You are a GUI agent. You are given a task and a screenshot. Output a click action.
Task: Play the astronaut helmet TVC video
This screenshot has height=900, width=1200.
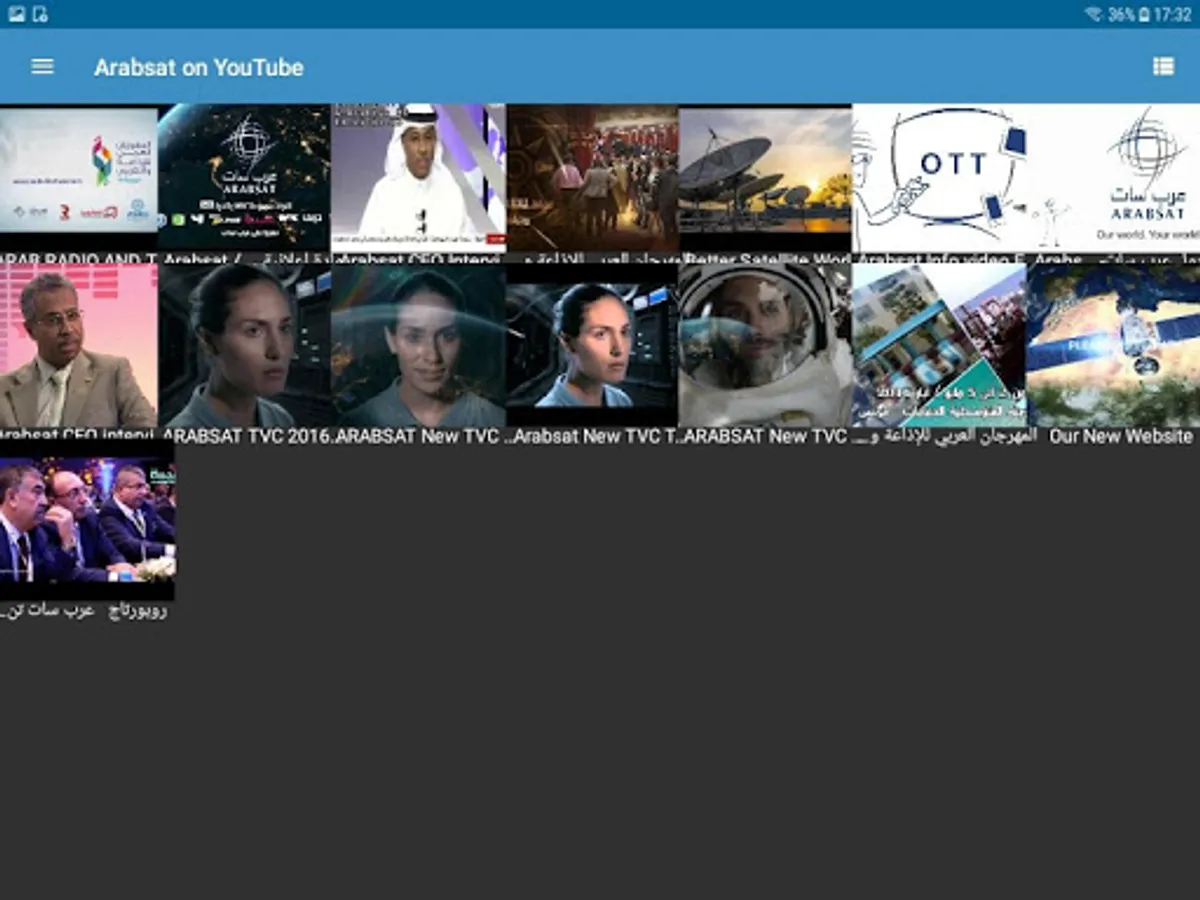[x=765, y=346]
